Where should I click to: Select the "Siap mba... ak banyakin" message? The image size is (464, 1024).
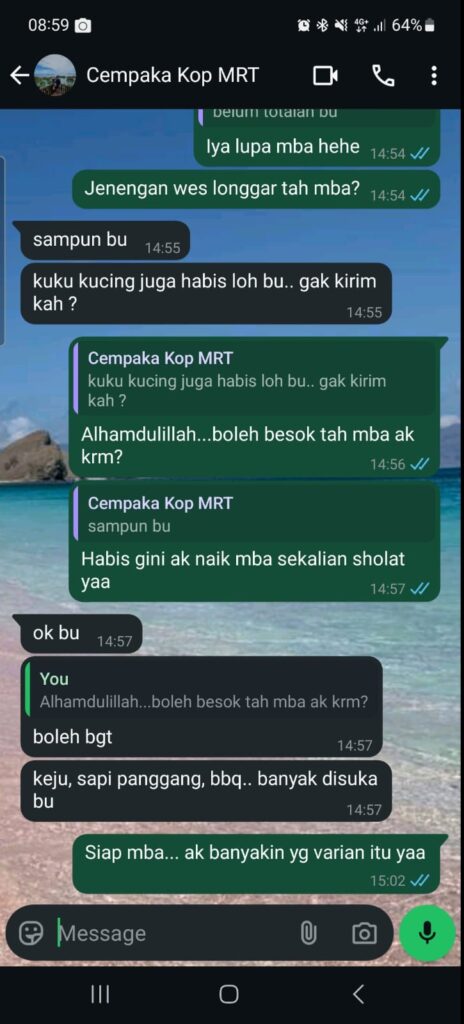256,863
